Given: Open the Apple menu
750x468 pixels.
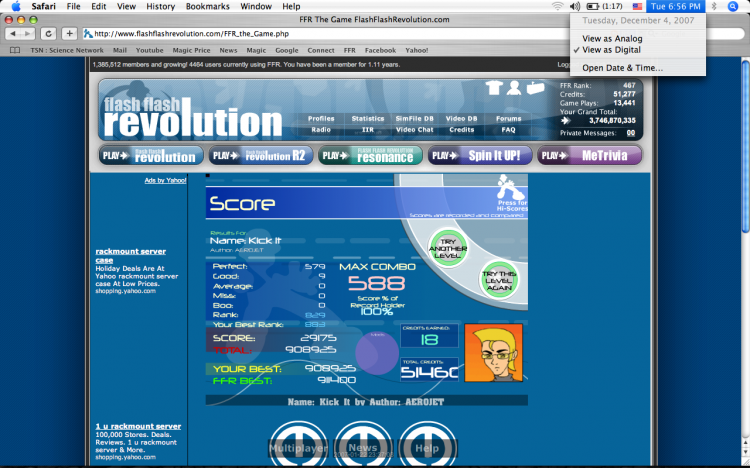Looking at the screenshot, I should coord(16,6).
